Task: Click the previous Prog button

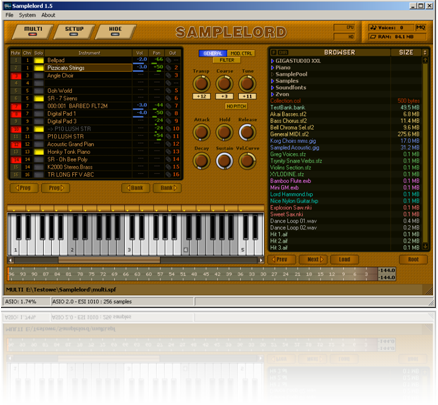Action: [24, 188]
